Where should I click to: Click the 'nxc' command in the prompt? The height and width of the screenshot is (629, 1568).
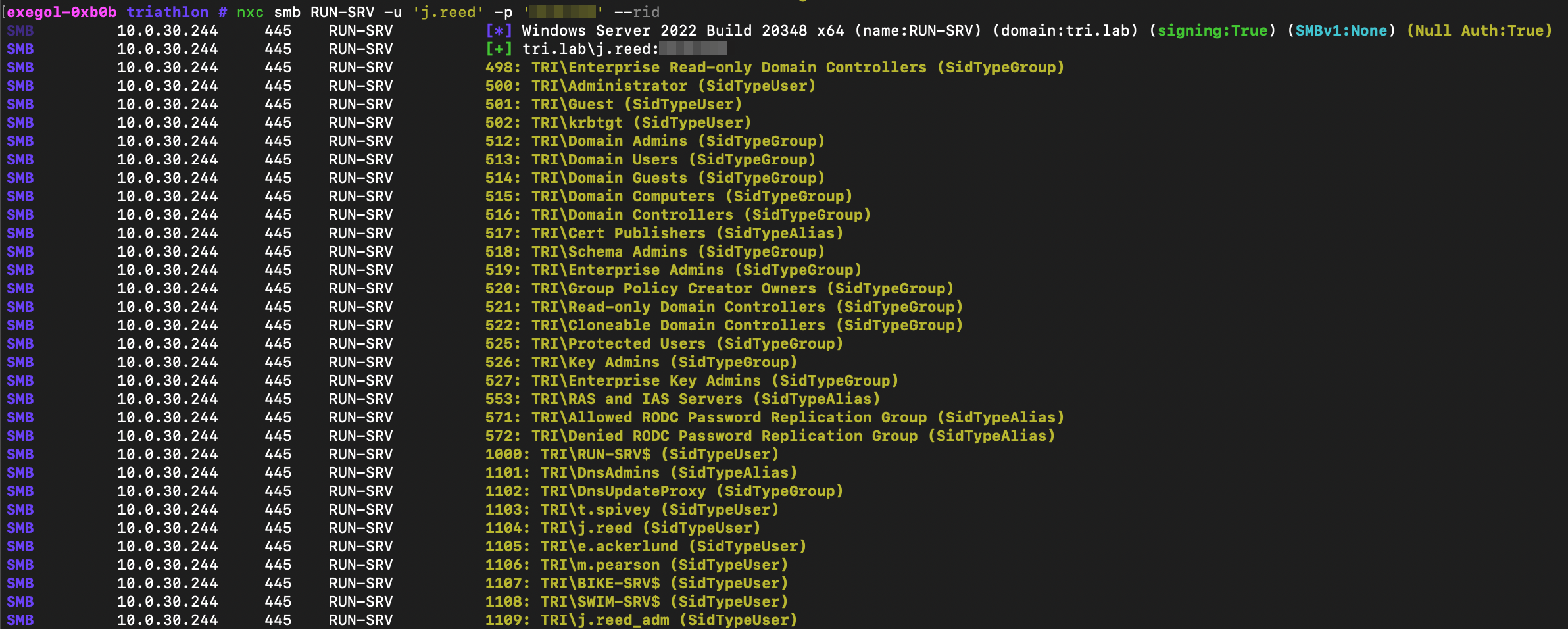pyautogui.click(x=250, y=13)
